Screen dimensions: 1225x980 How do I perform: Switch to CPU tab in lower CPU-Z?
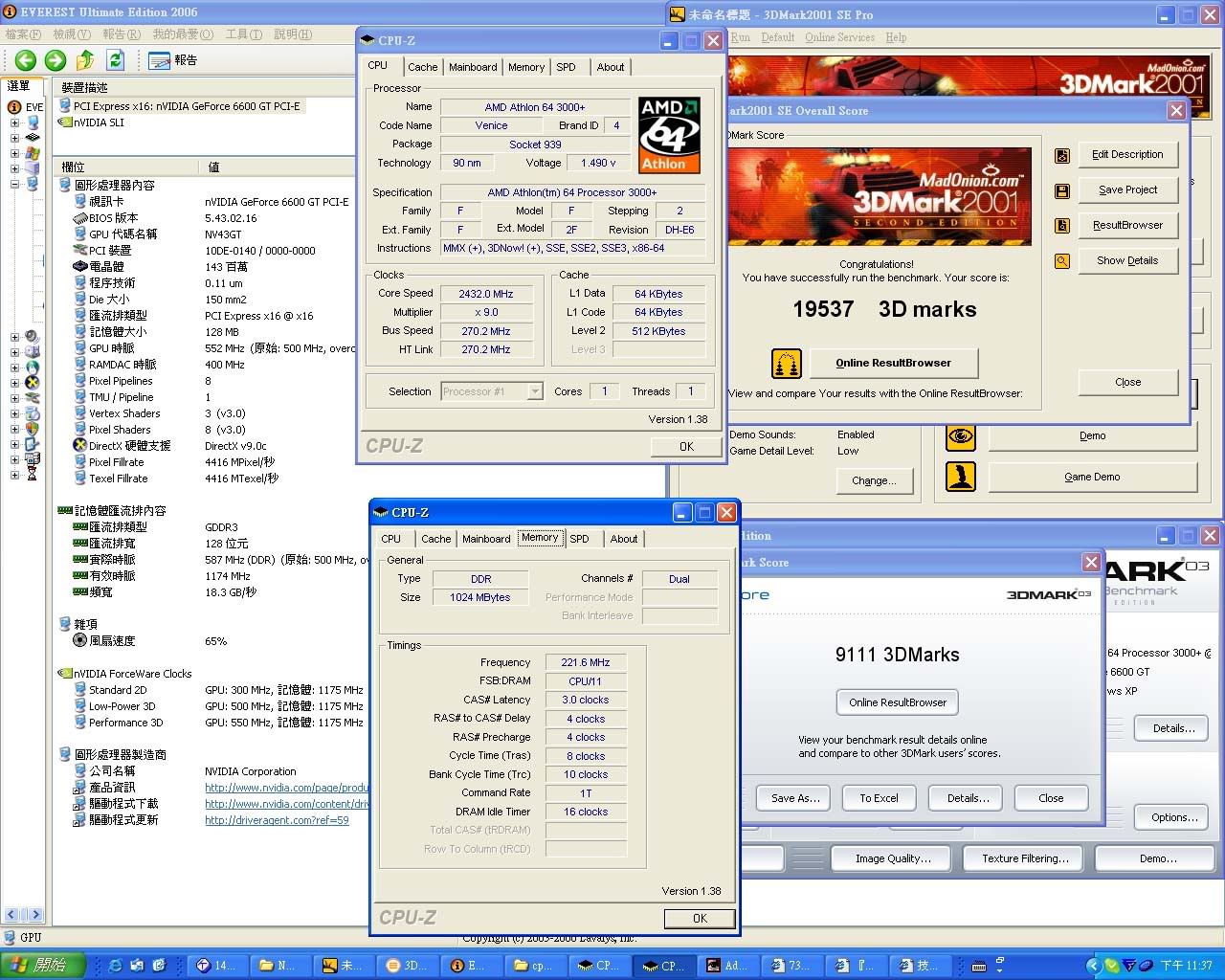[391, 539]
